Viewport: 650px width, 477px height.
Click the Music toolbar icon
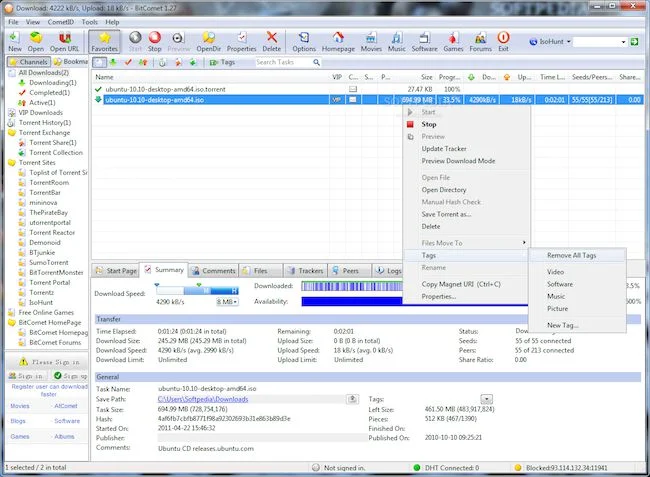(397, 42)
